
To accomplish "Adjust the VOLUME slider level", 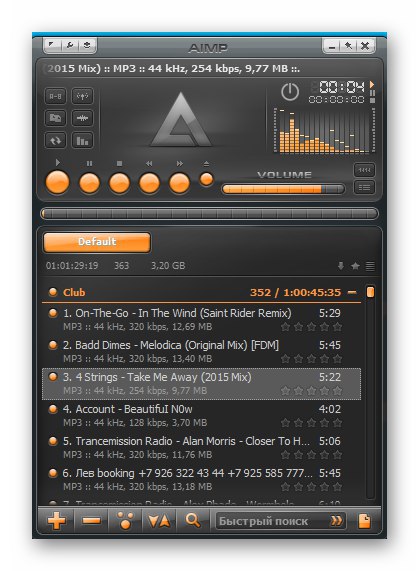I will tap(283, 189).
